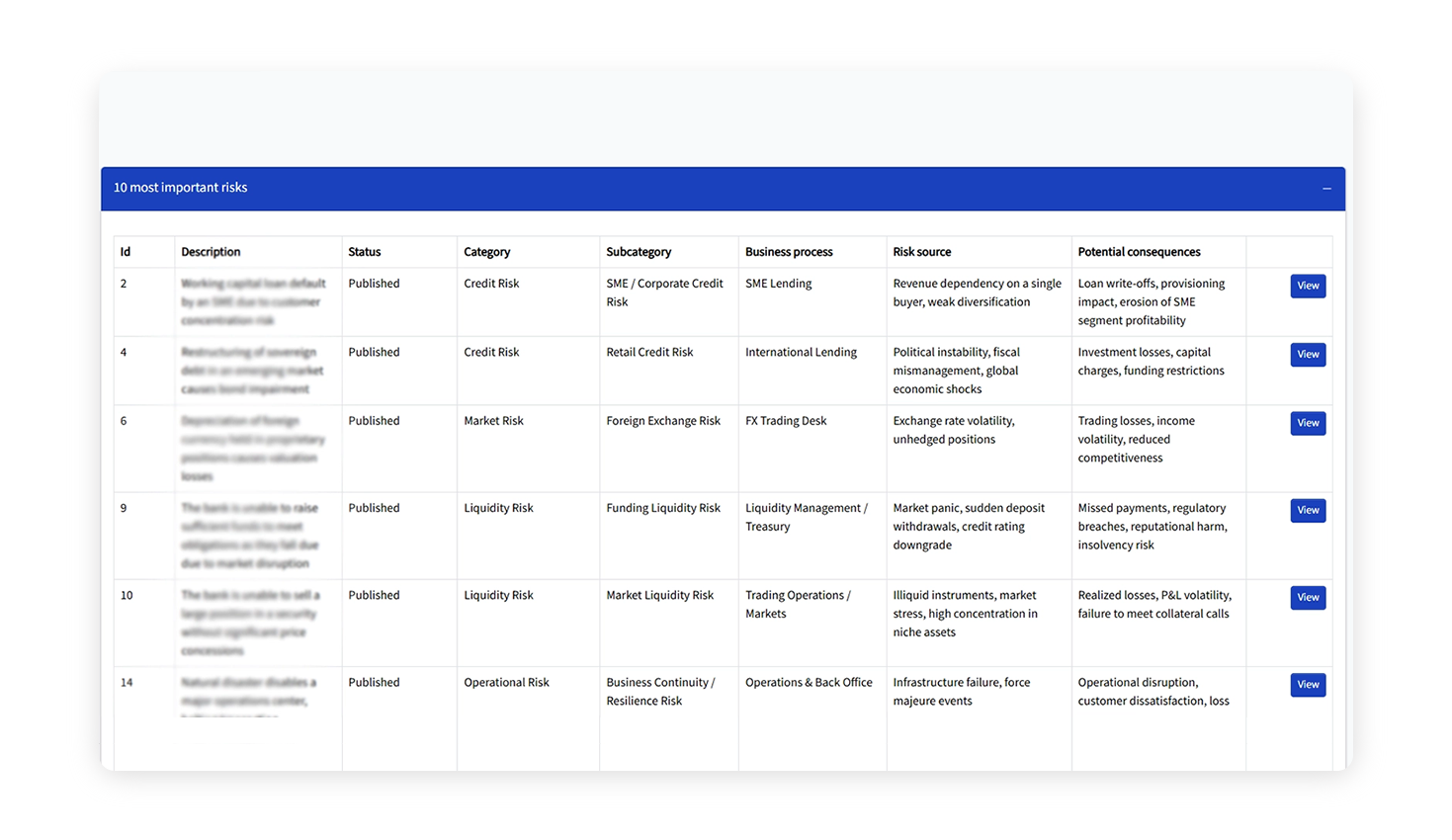
Task: Select the Risk source column header
Action: point(921,252)
